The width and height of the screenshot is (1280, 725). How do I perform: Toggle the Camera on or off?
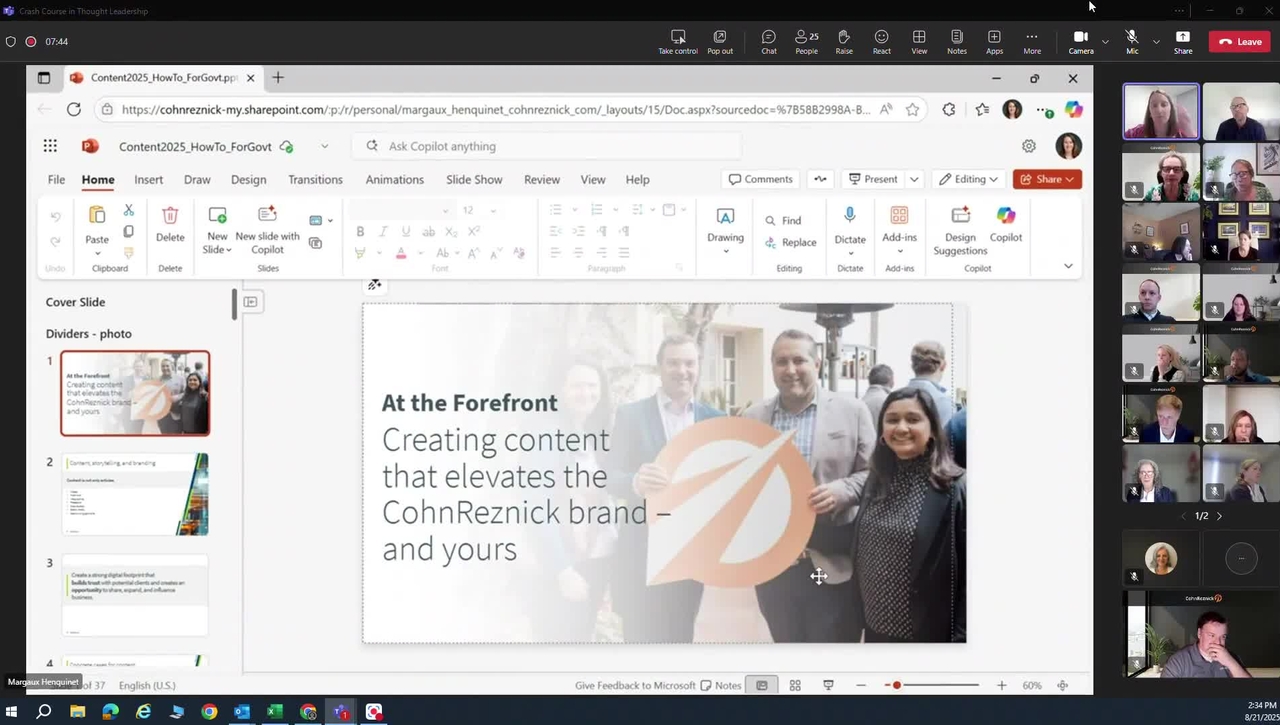pos(1081,41)
